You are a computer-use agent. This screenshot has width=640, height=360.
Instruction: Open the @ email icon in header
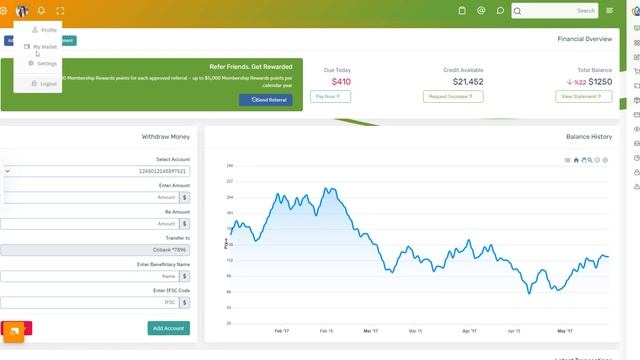481,11
